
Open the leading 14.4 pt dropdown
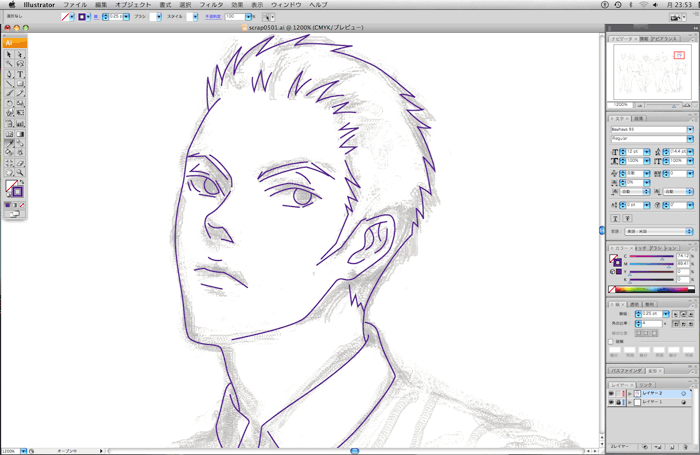click(690, 152)
